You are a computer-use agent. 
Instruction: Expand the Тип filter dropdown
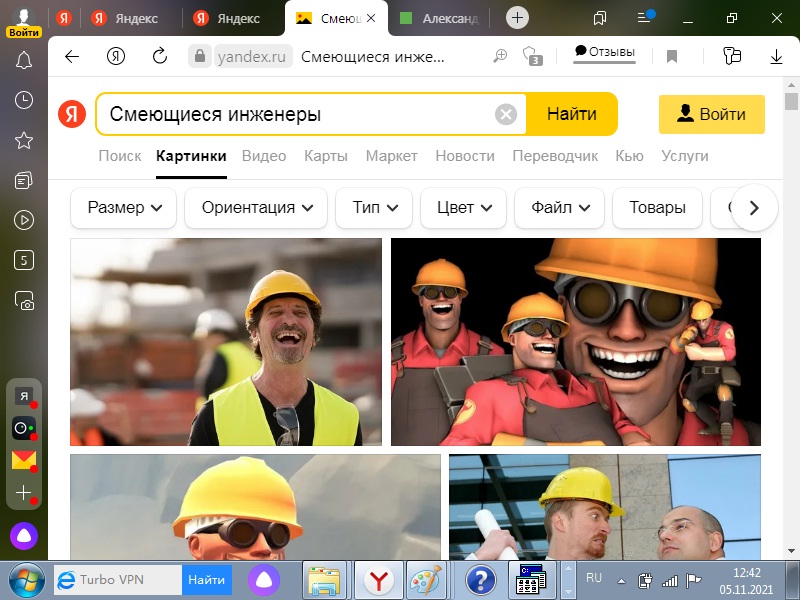(x=374, y=208)
